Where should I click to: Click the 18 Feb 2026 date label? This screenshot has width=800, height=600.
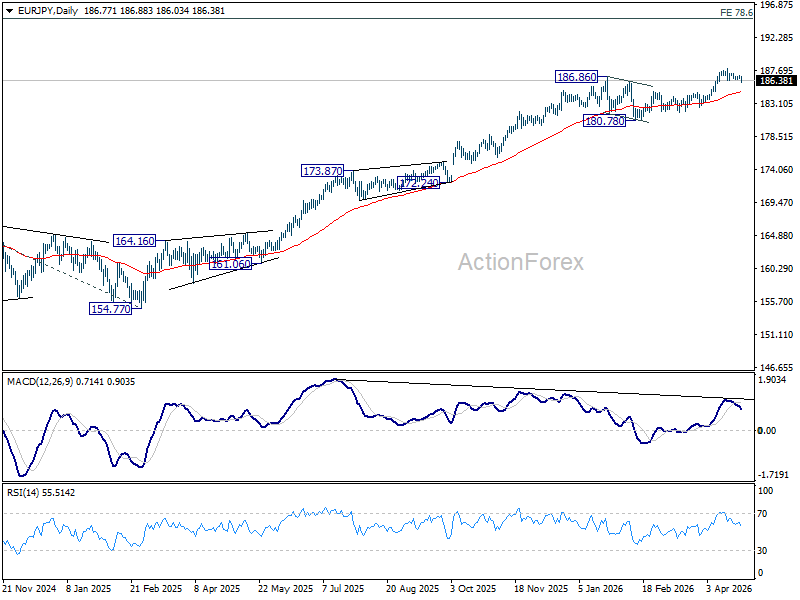coord(668,588)
